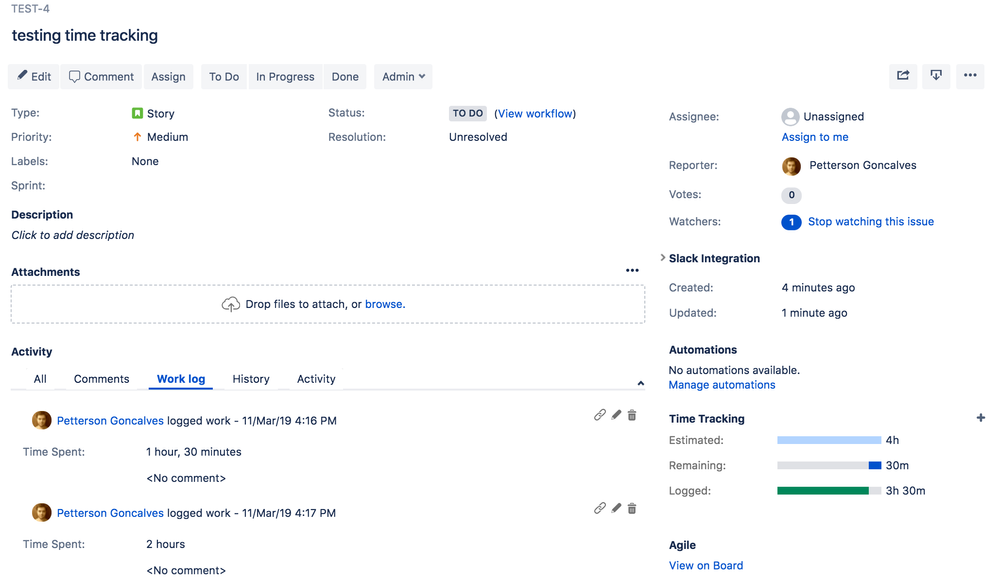Click the Assign to me link
The image size is (999, 579).
[x=814, y=137]
